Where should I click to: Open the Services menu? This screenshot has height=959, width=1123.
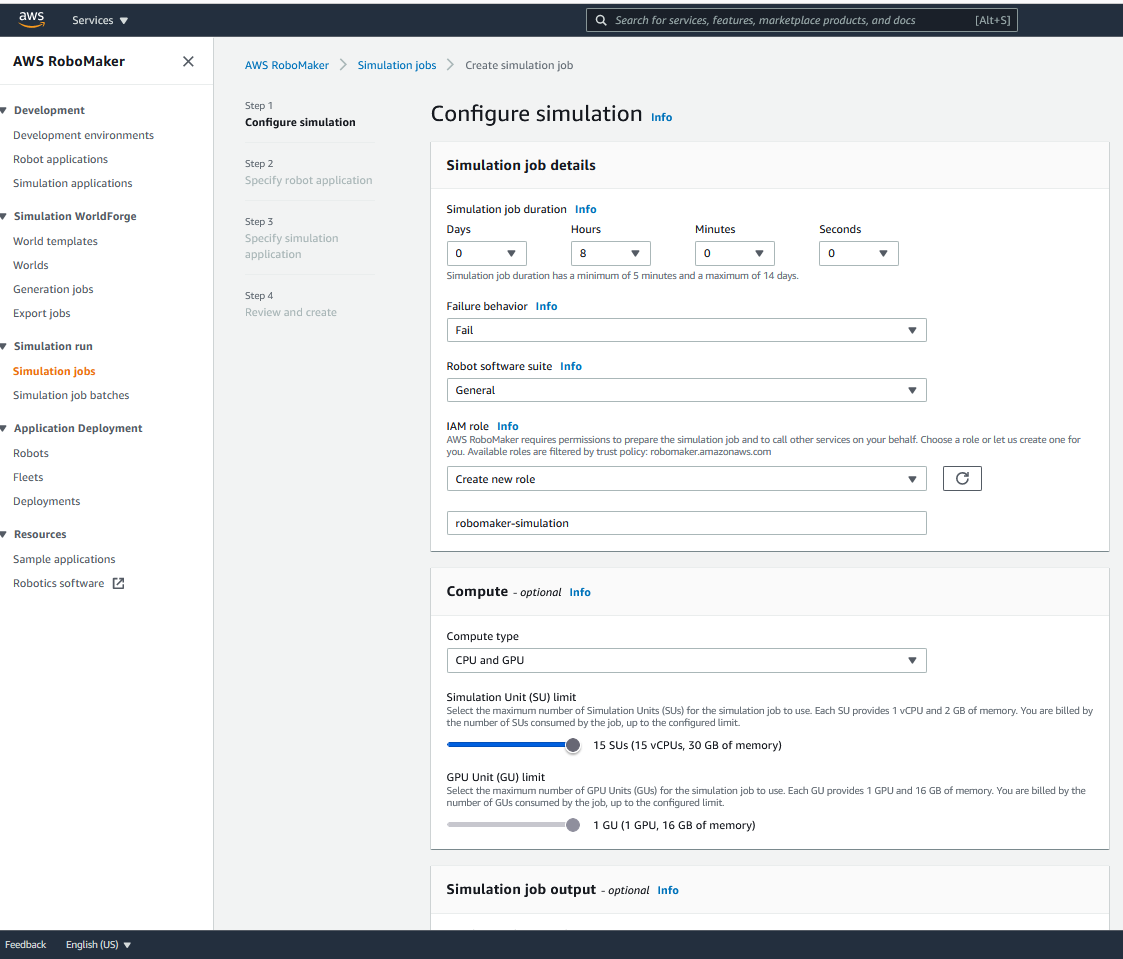(x=100, y=20)
